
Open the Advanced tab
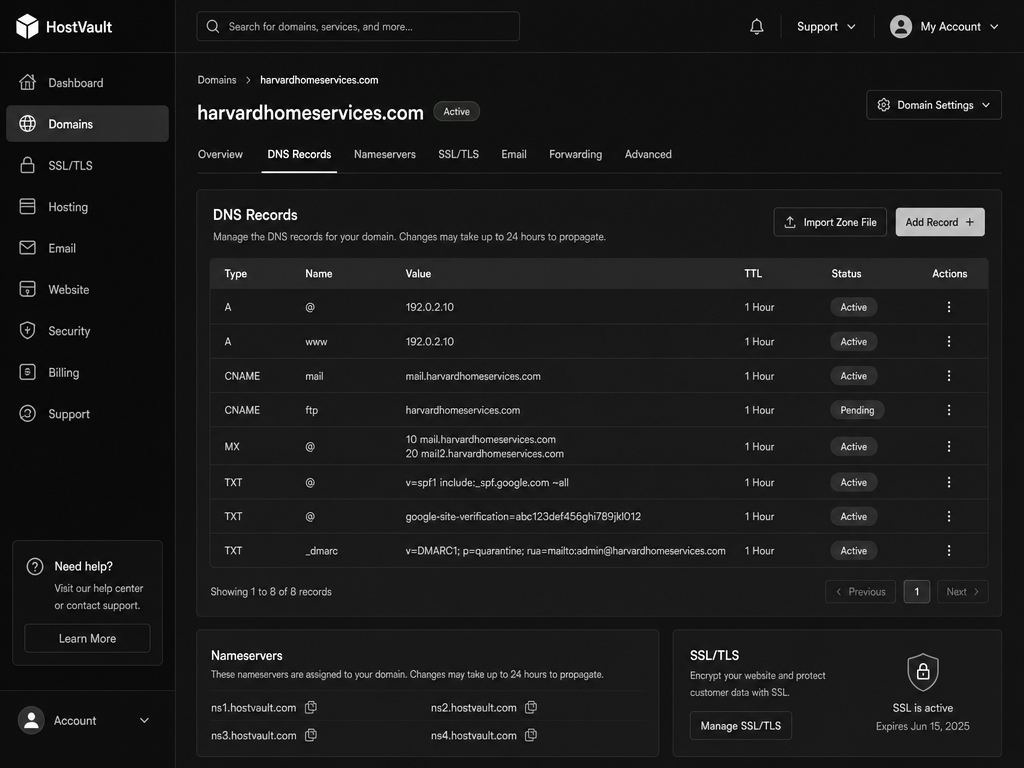648,154
